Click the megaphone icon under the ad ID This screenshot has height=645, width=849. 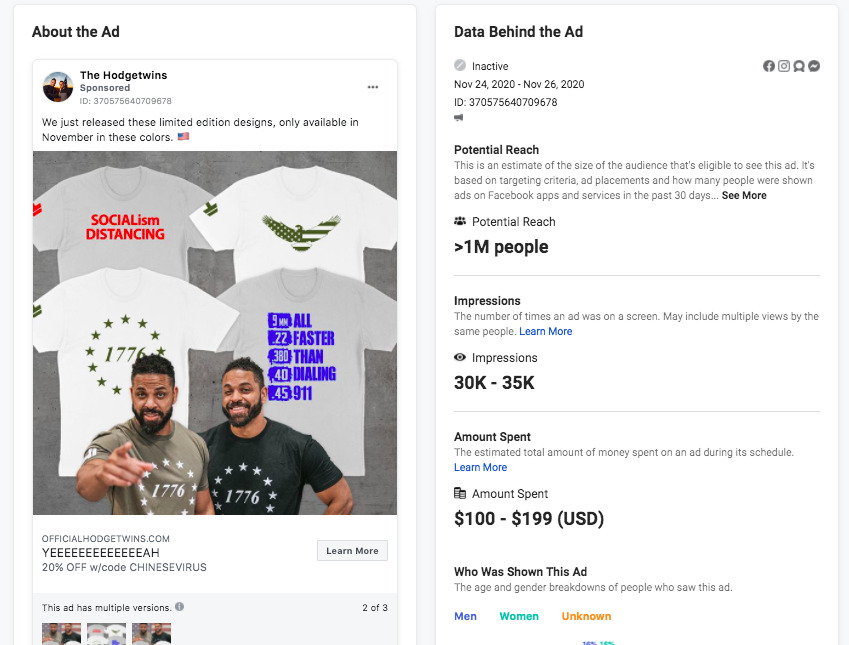(459, 117)
